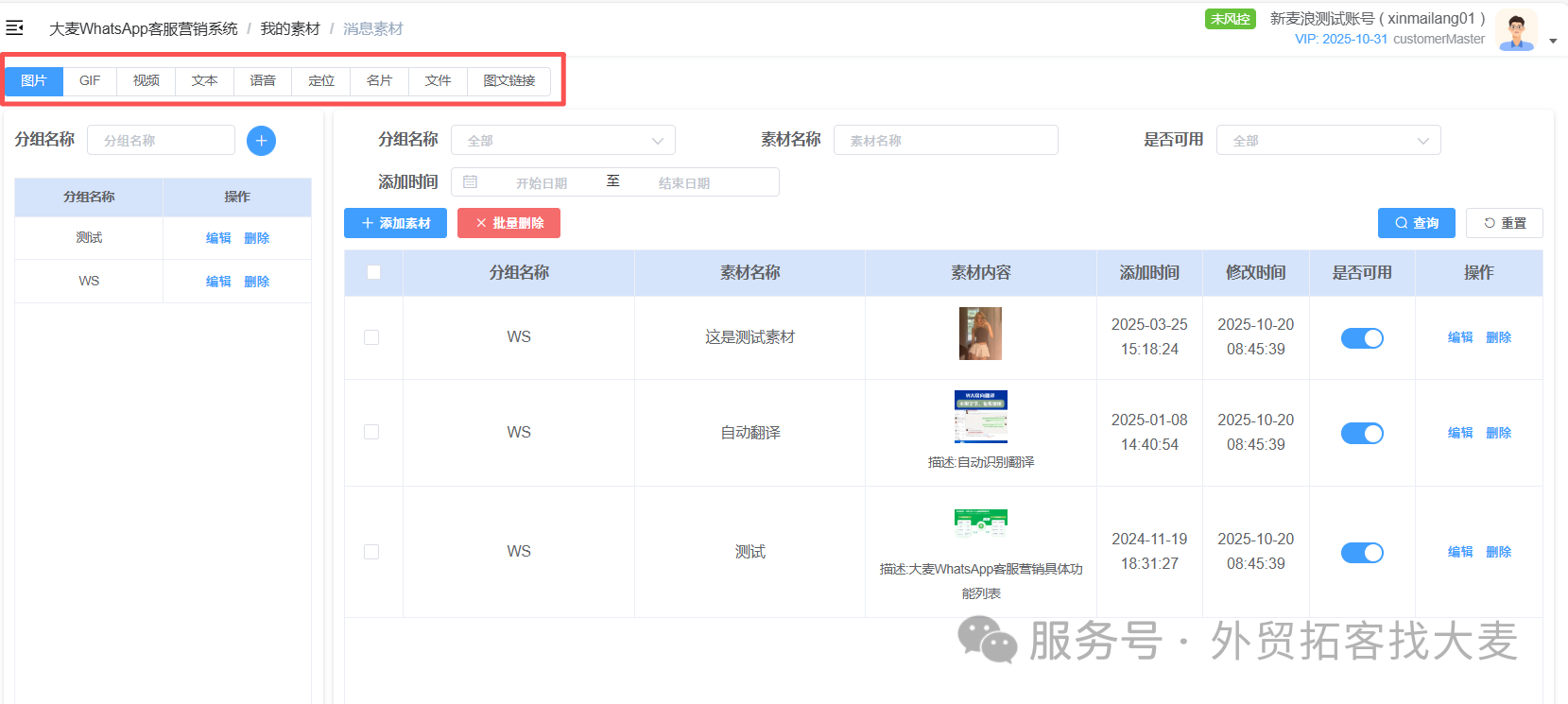Image resolution: width=1568 pixels, height=704 pixels.
Task: Delete the 这是测试素材 material
Action: [x=1498, y=337]
